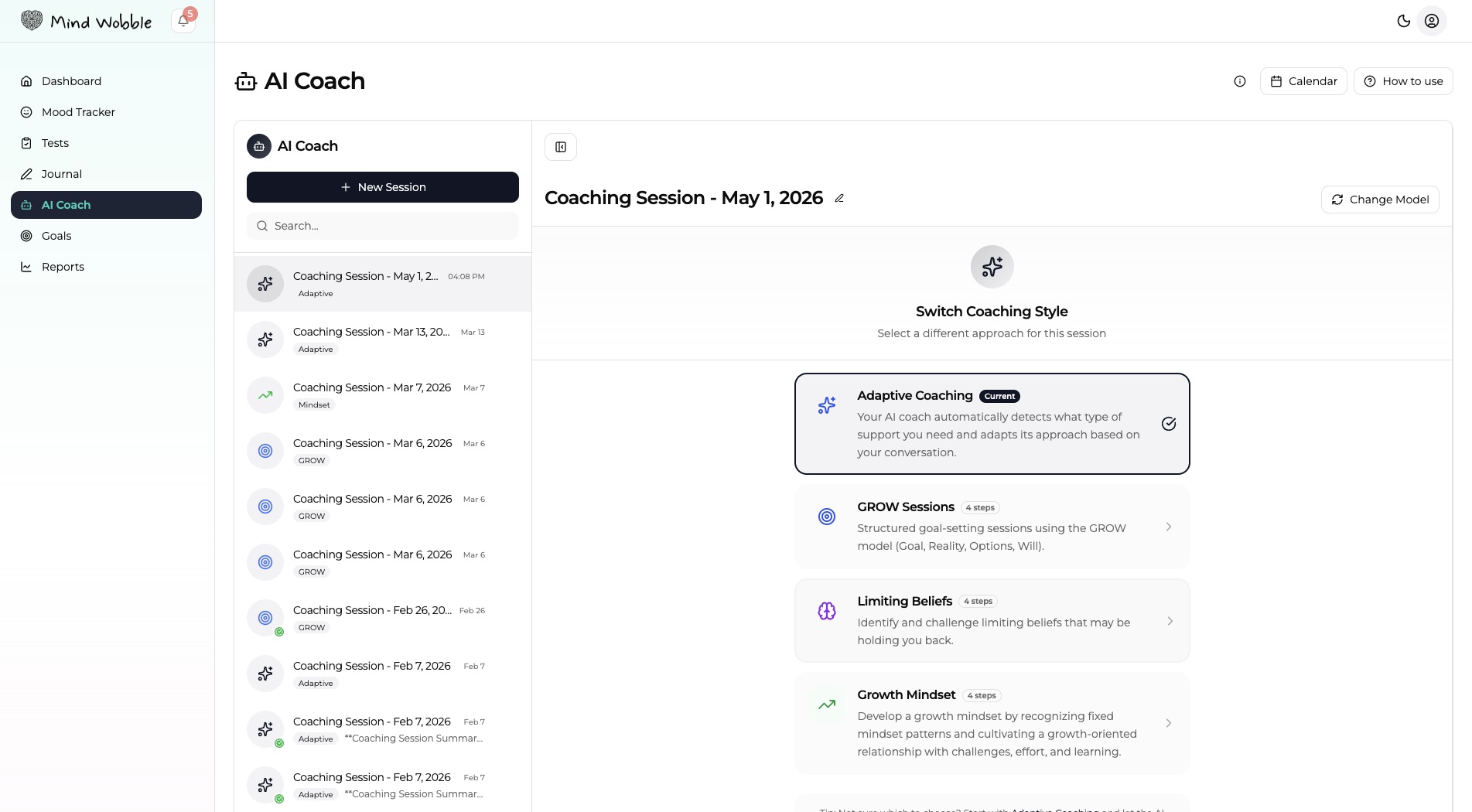Viewport: 1472px width, 812px height.
Task: Open the Mar 7 Mindset session
Action: (383, 395)
